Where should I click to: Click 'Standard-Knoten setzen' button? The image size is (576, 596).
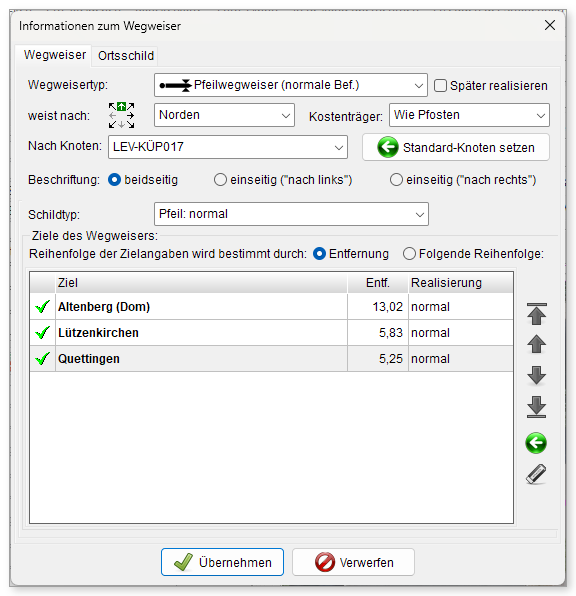[x=455, y=147]
